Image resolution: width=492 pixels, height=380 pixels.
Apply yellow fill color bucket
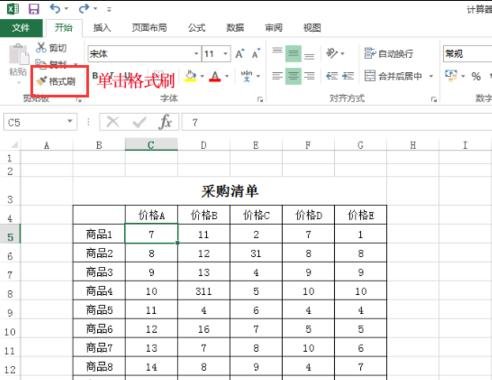click(x=191, y=76)
